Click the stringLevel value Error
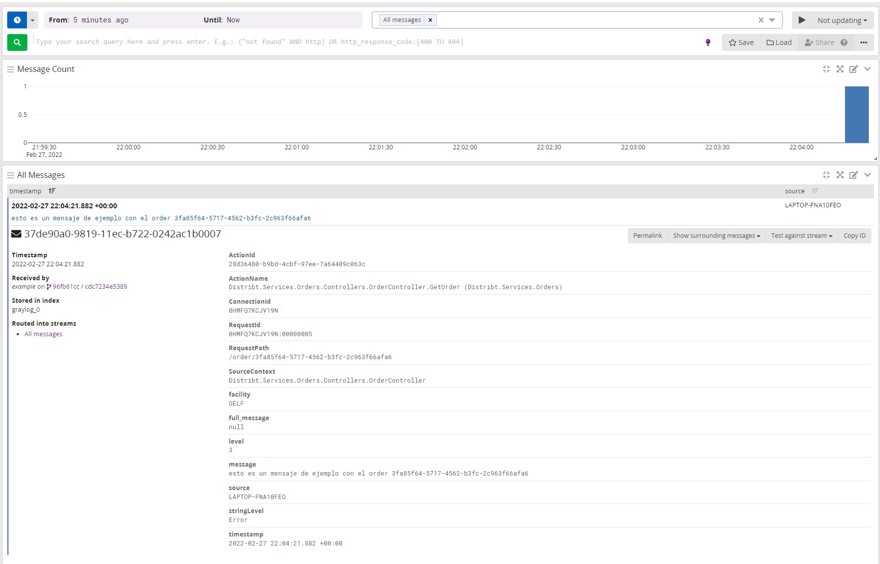This screenshot has height=564, width=880. click(238, 520)
